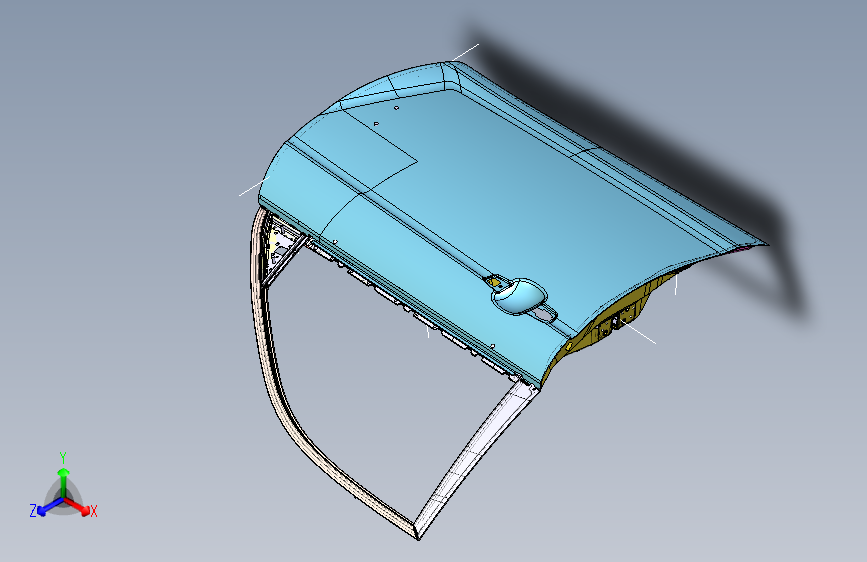Viewport: 867px width, 562px height.
Task: Click the green Y axis of the orientation triad
Action: tap(64, 483)
